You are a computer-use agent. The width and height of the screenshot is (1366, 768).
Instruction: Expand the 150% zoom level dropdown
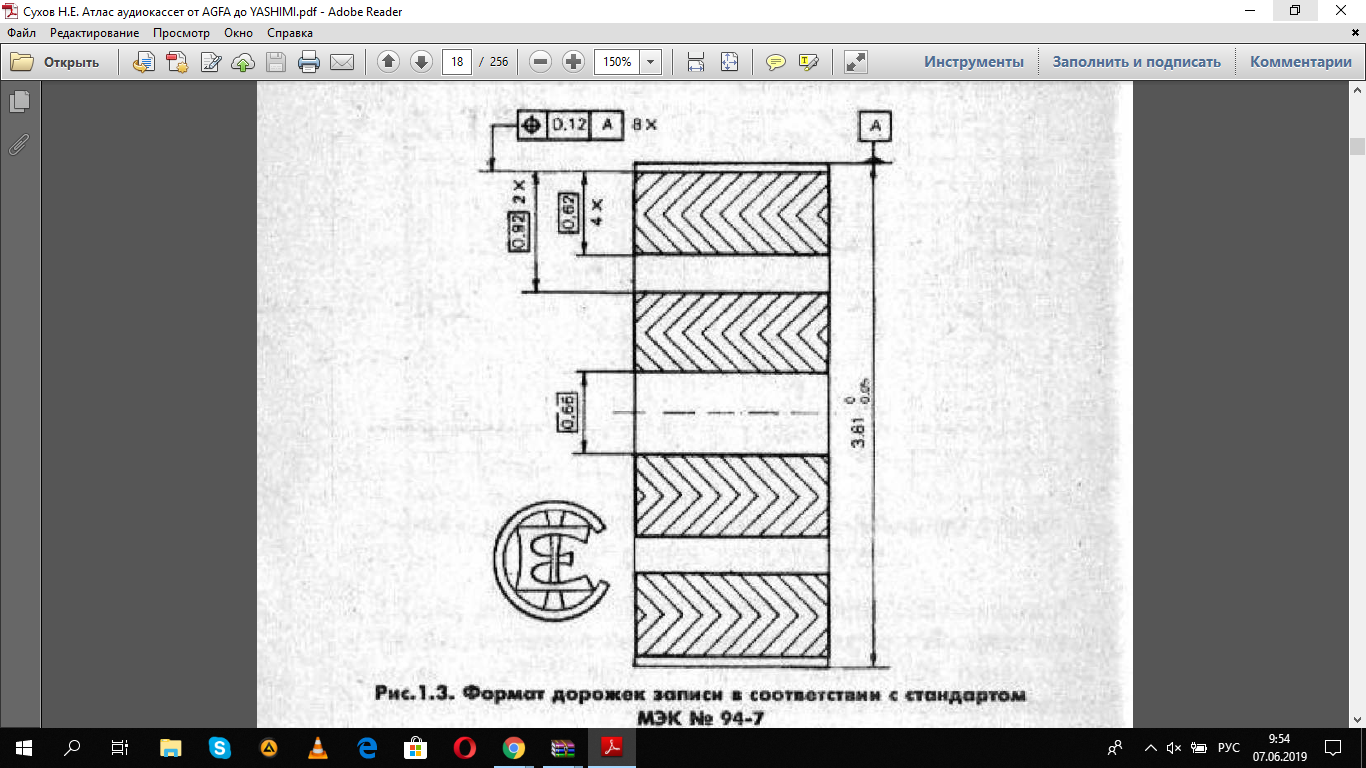point(651,62)
